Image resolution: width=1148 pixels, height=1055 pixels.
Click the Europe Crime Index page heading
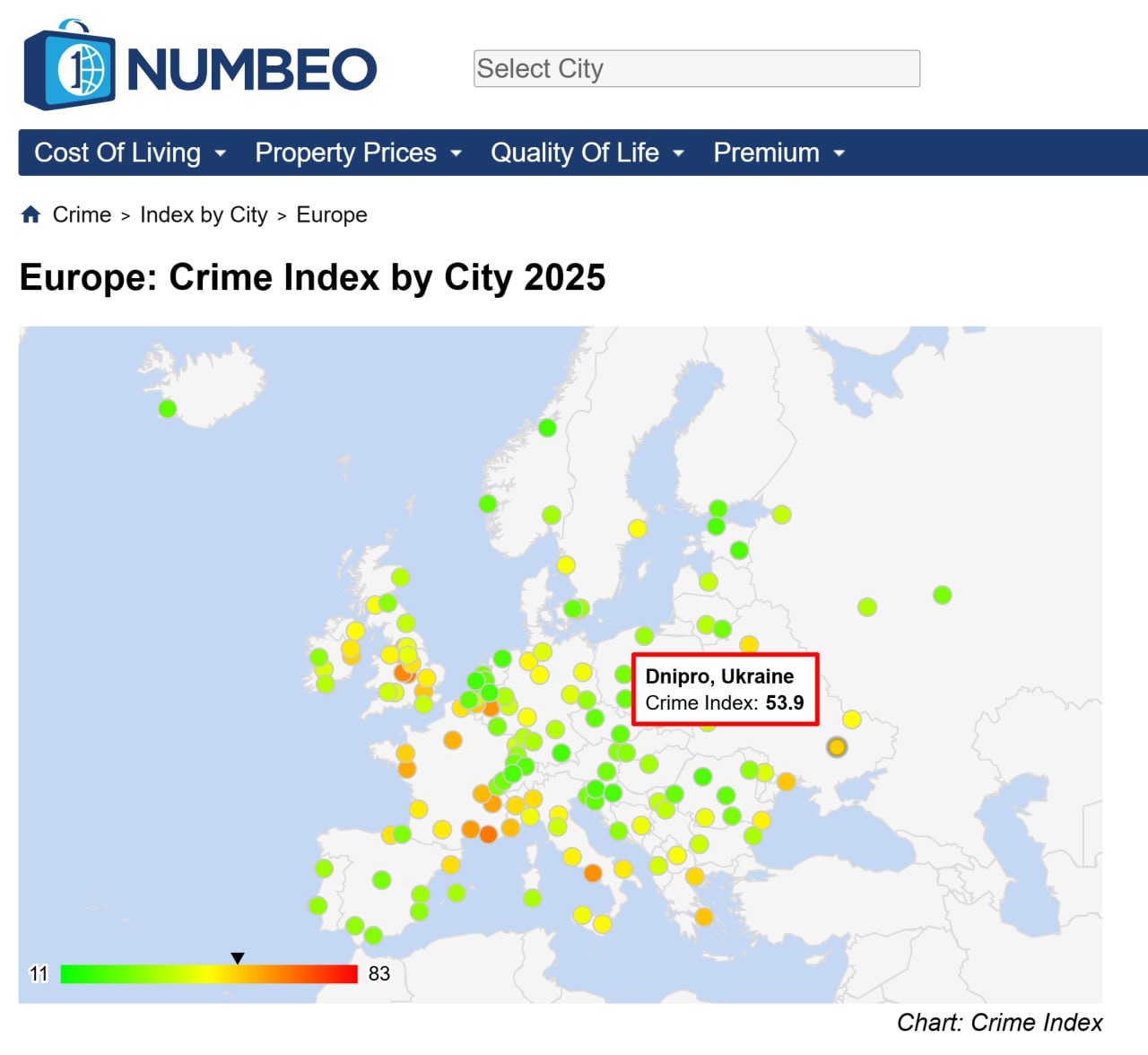[312, 277]
